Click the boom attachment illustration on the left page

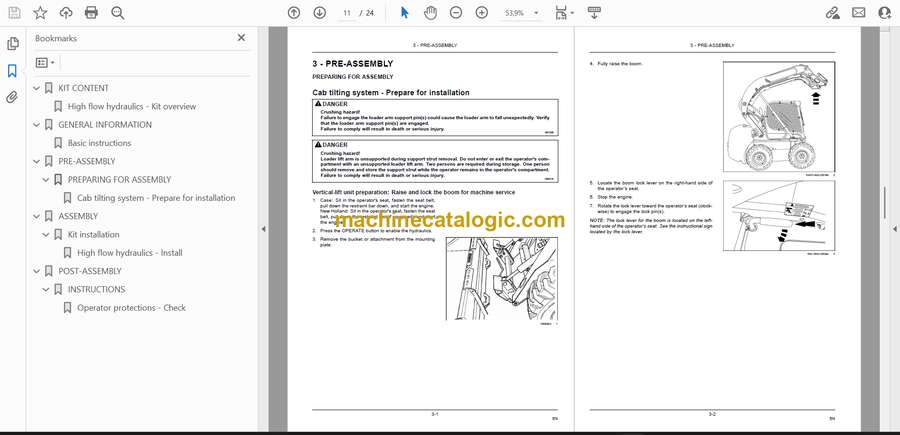point(502,278)
